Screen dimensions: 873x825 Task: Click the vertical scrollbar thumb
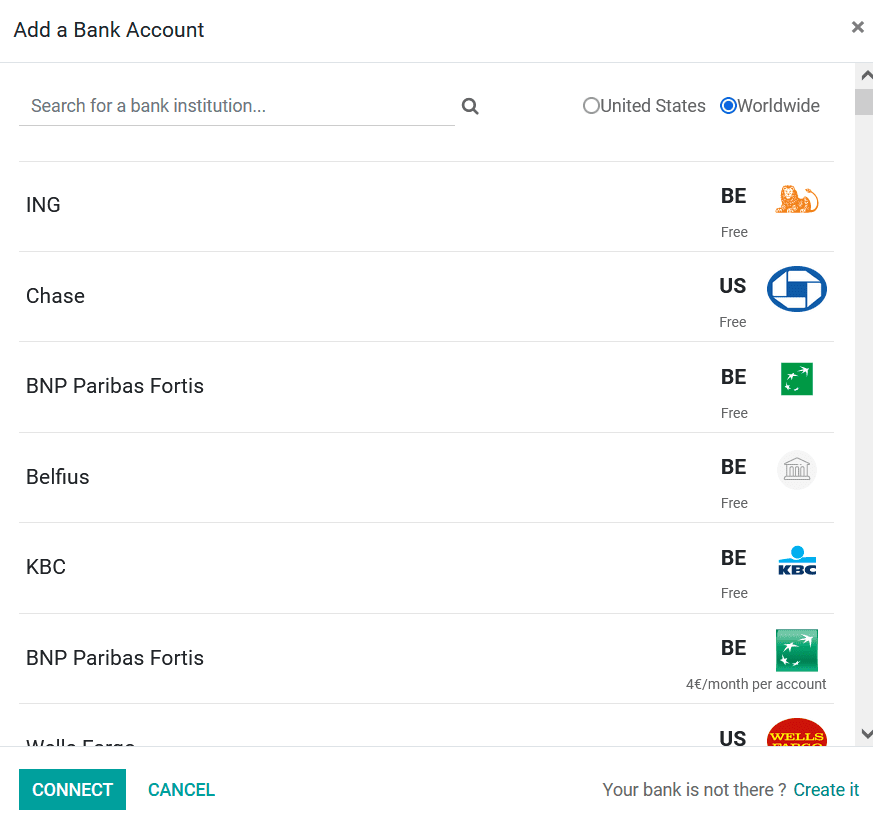(864, 101)
